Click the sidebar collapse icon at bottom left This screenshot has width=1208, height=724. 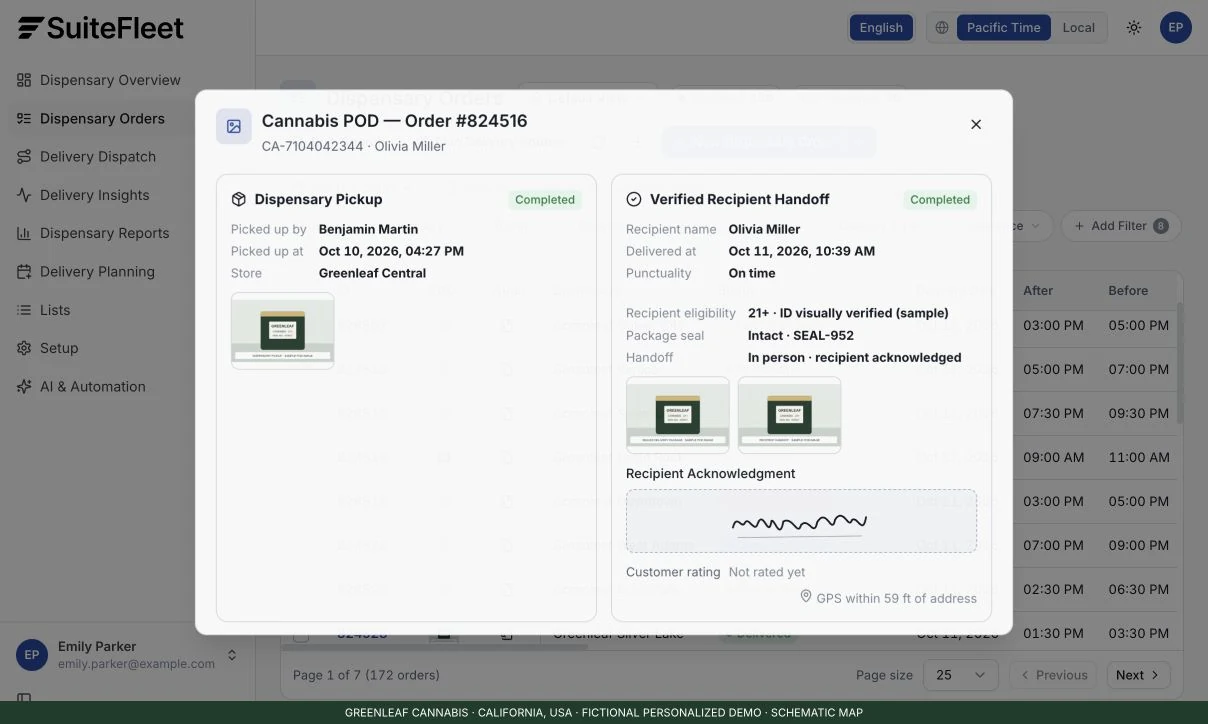pyautogui.click(x=24, y=699)
